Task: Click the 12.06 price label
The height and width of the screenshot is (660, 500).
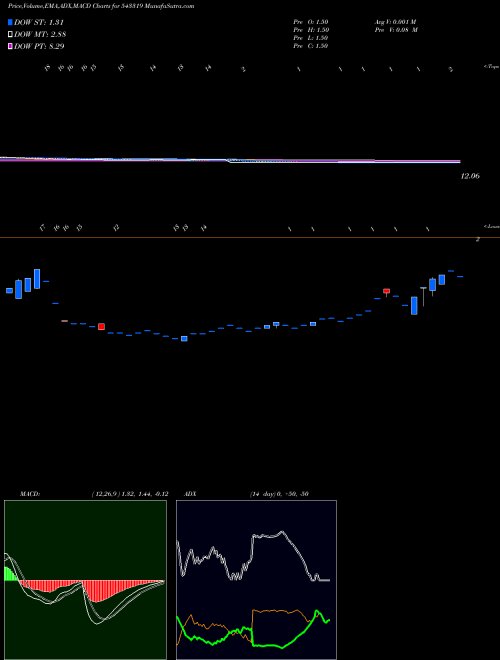Action: point(470,176)
